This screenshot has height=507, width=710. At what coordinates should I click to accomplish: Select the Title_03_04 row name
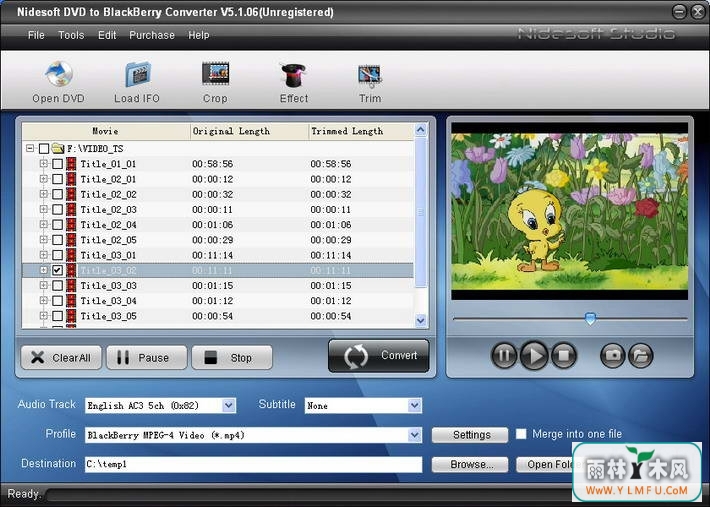point(109,301)
